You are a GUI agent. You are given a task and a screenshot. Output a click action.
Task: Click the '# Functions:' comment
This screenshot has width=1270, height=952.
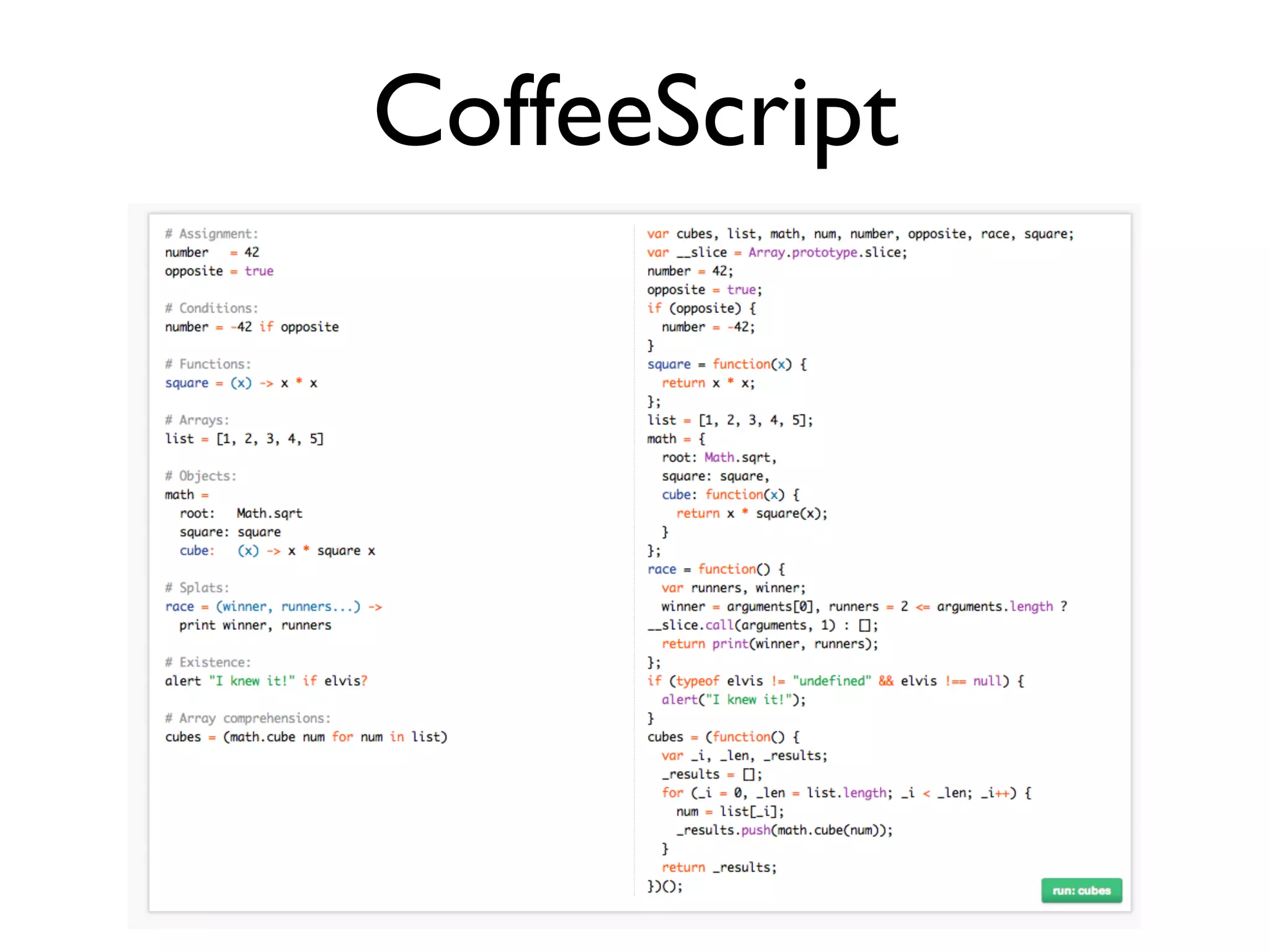(208, 364)
